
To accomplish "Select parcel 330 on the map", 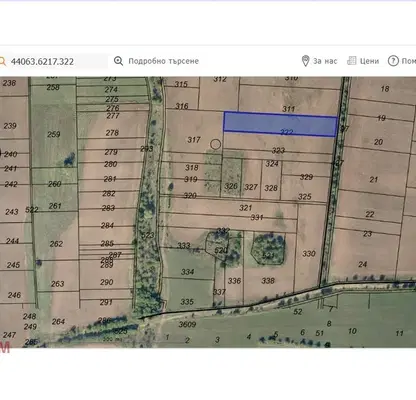I will coord(309,254).
